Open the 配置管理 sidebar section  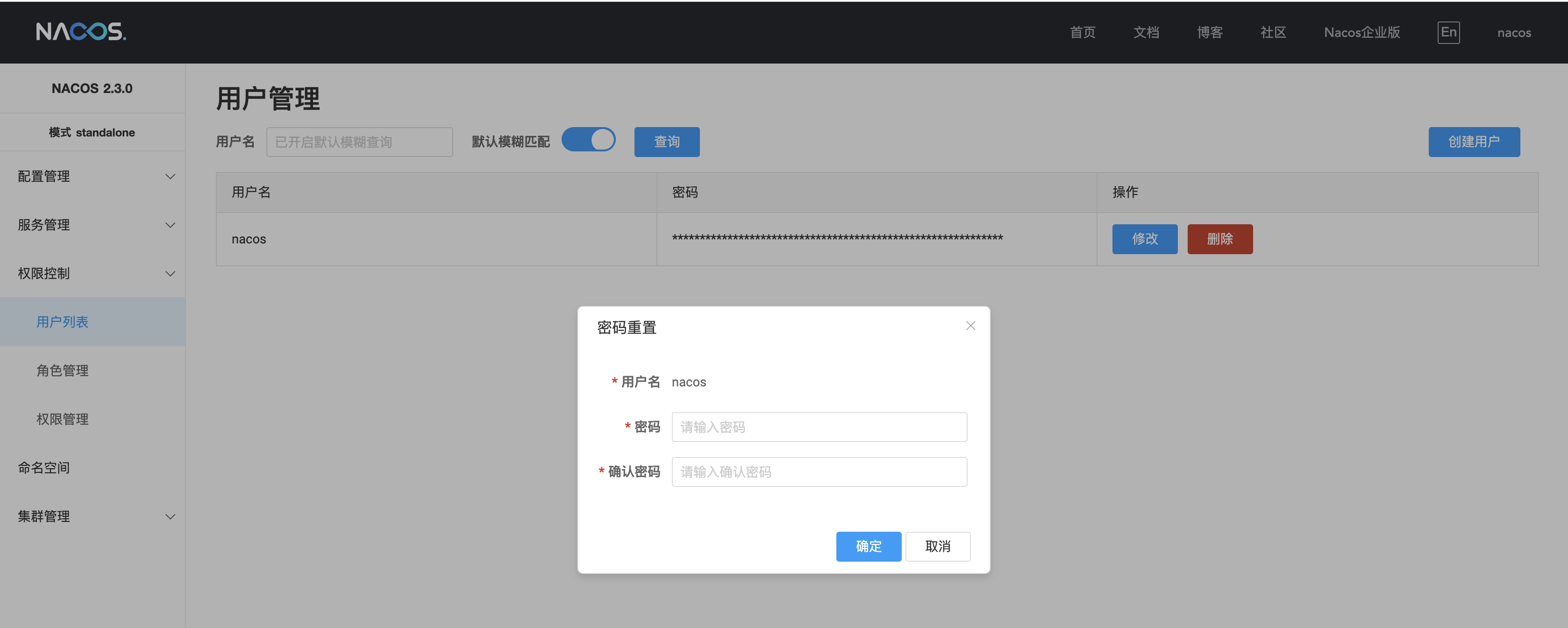[93, 177]
